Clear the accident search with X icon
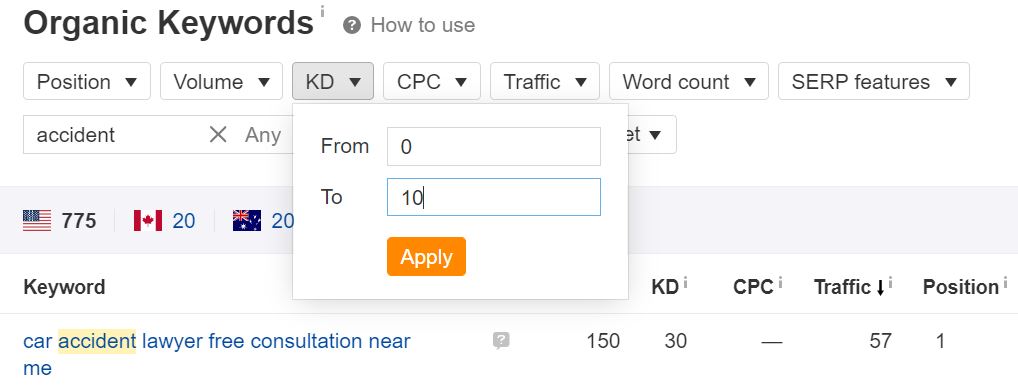Image resolution: width=1018 pixels, height=387 pixels. pyautogui.click(x=218, y=134)
